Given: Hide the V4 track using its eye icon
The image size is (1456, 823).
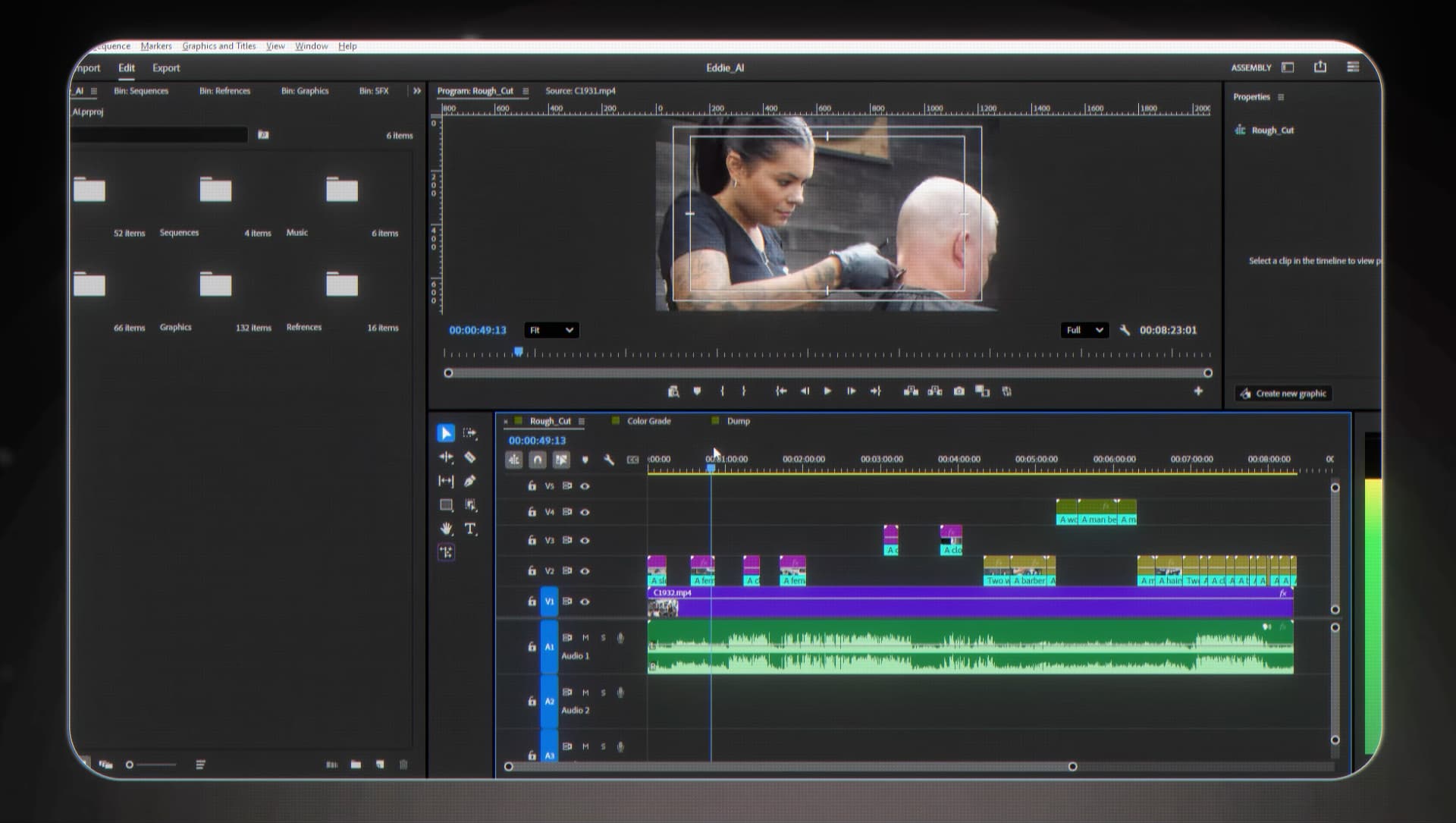Looking at the screenshot, I should [585, 512].
